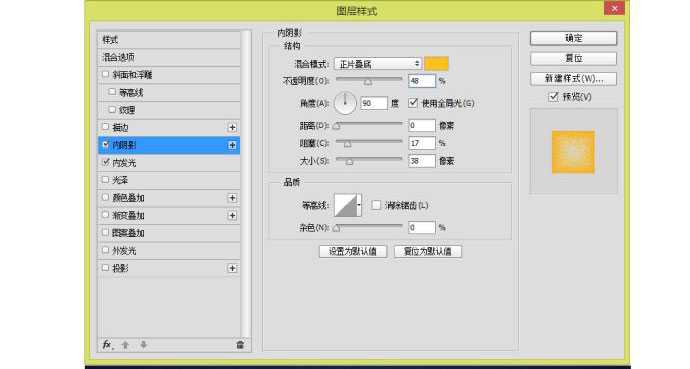Open contour picker dropdown arrow
690x369 pixels.
point(359,205)
